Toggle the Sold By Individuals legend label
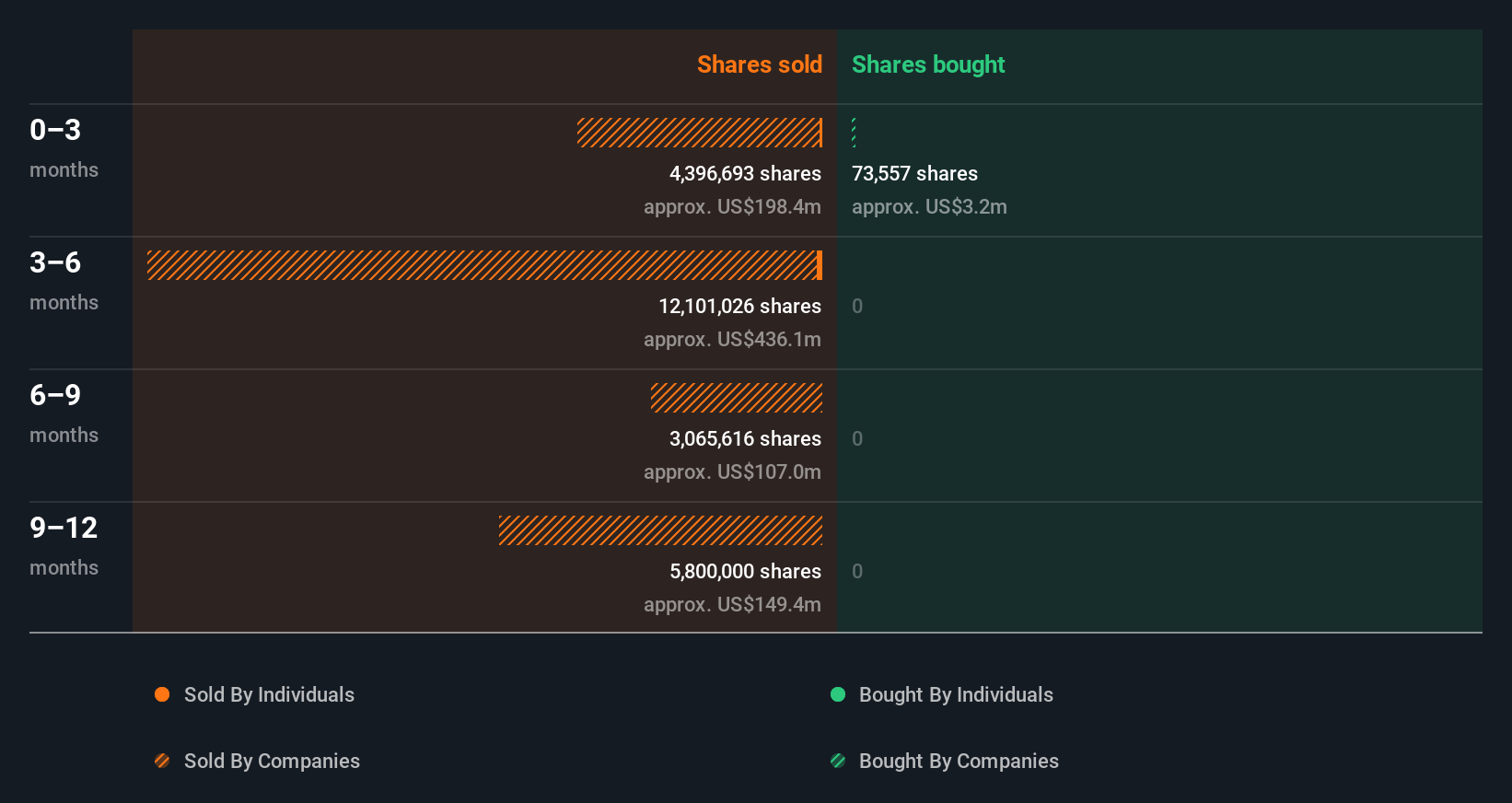Image resolution: width=1512 pixels, height=803 pixels. click(x=269, y=694)
